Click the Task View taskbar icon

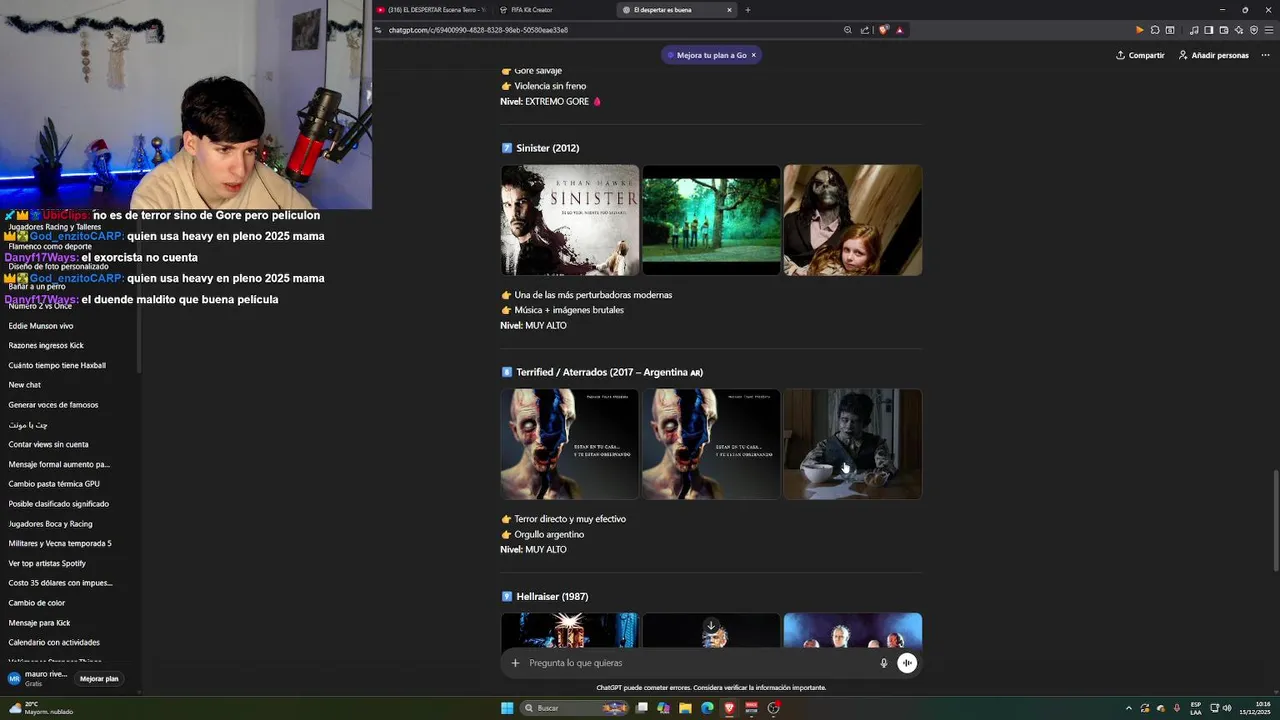[641, 708]
